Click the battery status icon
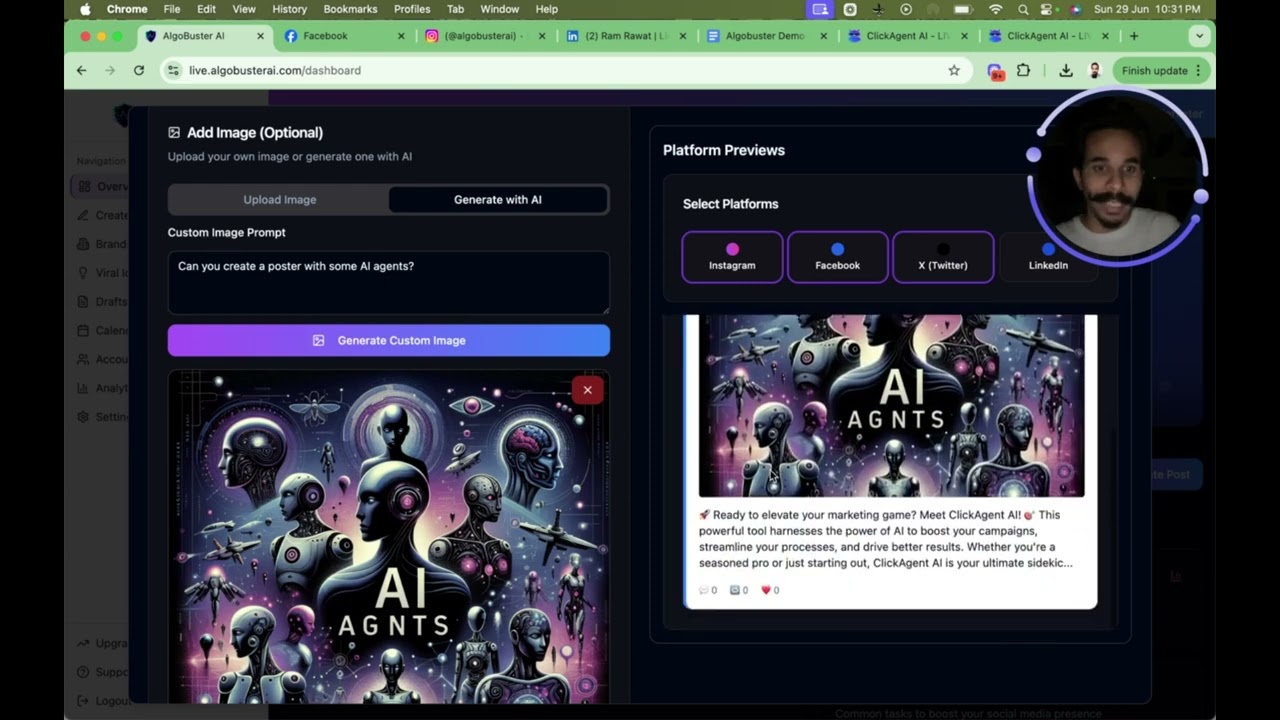Viewport: 1280px width, 720px height. 963,9
